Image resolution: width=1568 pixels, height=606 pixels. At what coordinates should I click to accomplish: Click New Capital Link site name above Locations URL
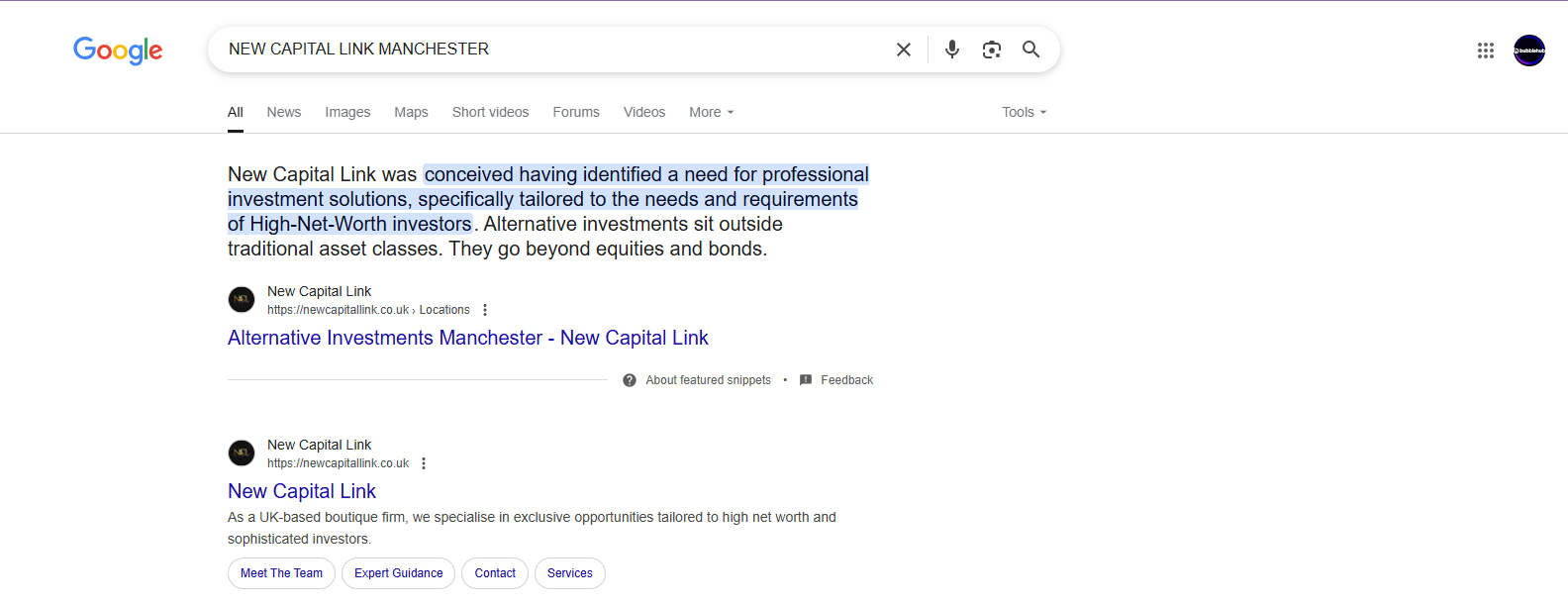[319, 291]
